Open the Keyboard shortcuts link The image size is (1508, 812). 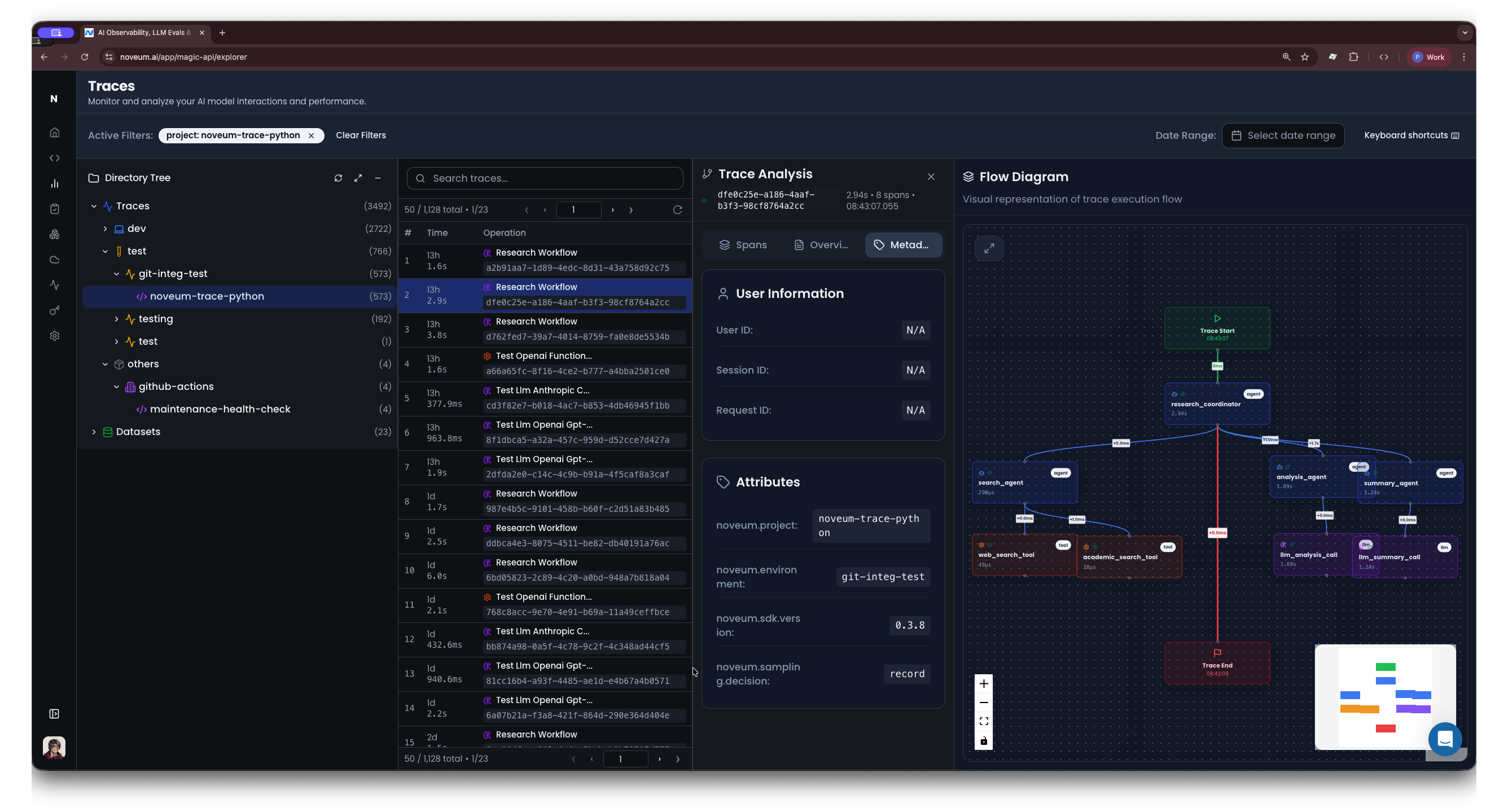coord(1411,135)
